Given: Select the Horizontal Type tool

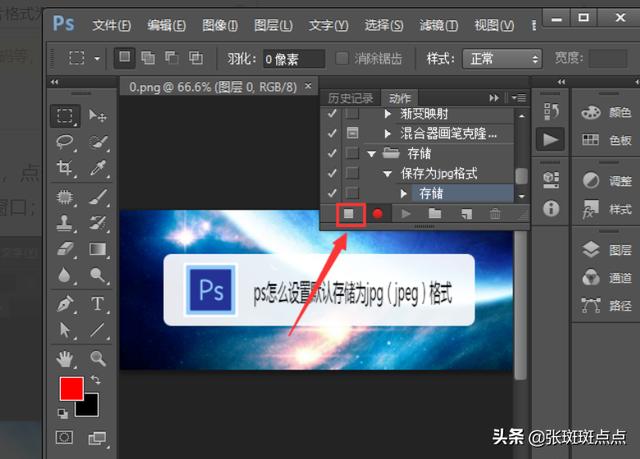Looking at the screenshot, I should 98,303.
